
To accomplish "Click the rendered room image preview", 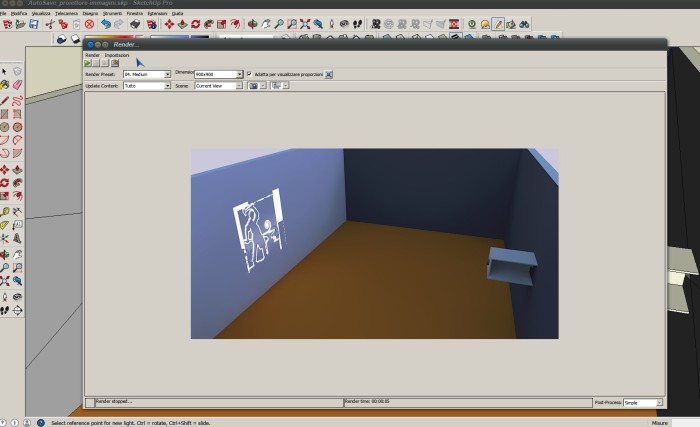I will (x=375, y=243).
